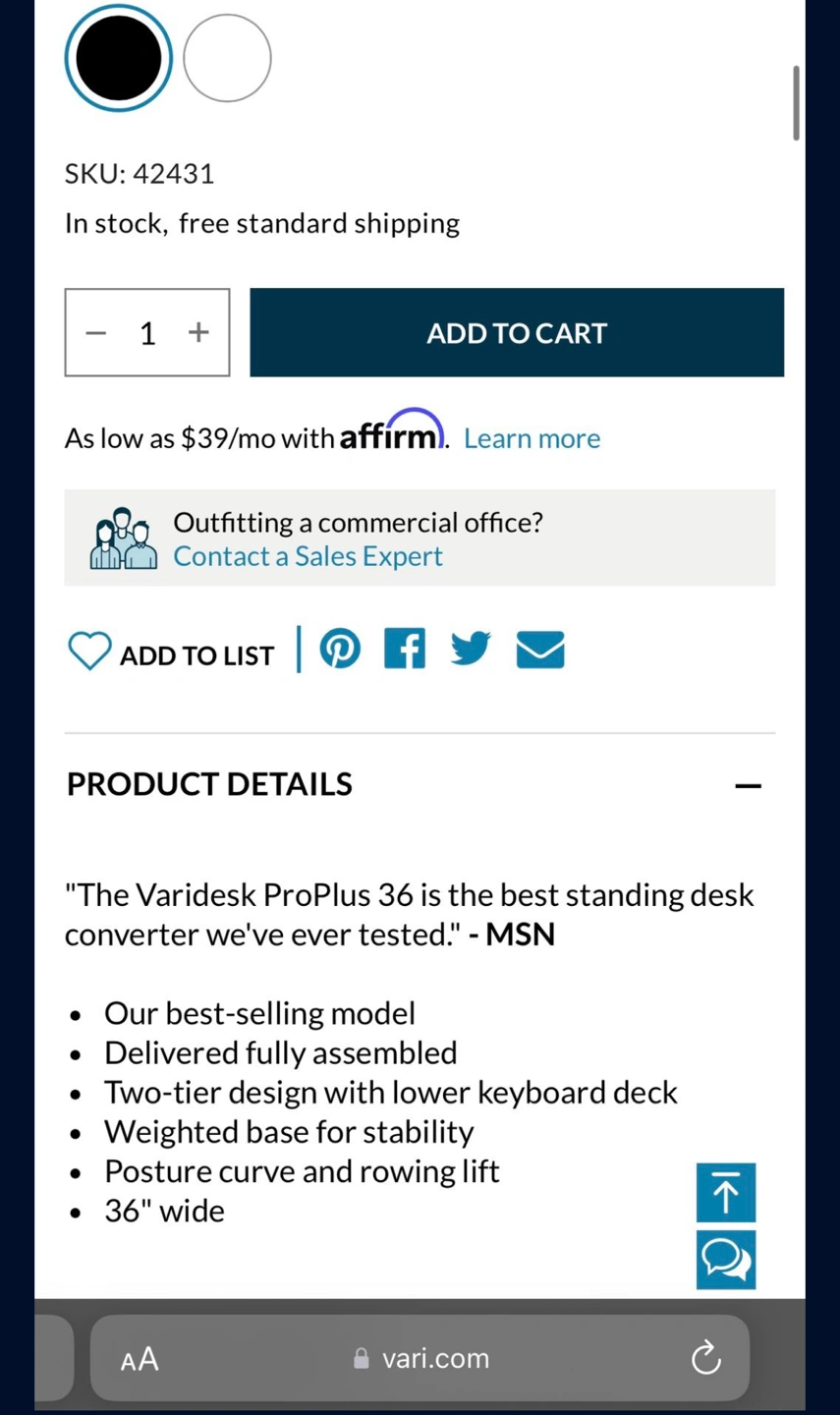Click the quantity number field

[147, 333]
